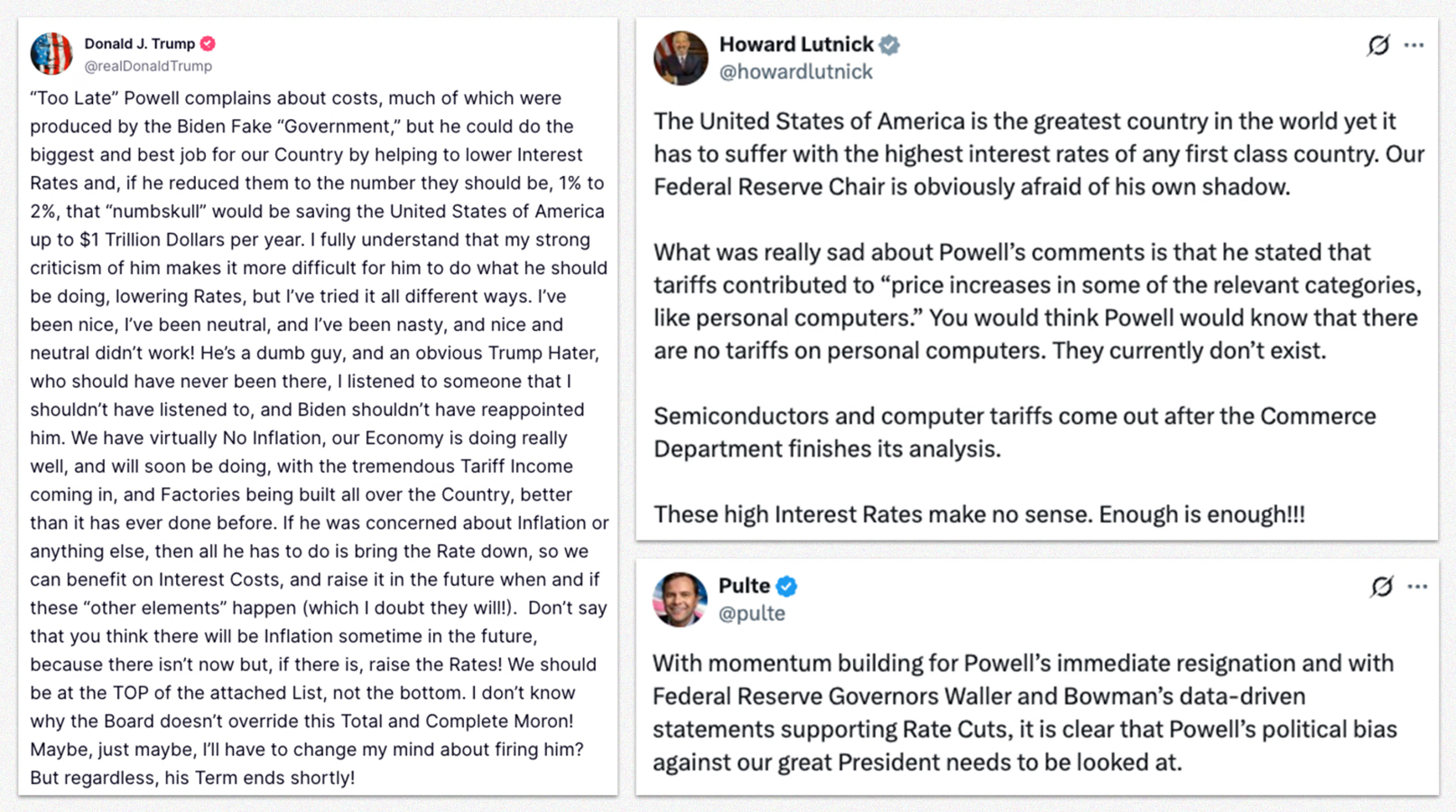
Task: Click the Donald J. Trump display name
Action: (x=139, y=43)
